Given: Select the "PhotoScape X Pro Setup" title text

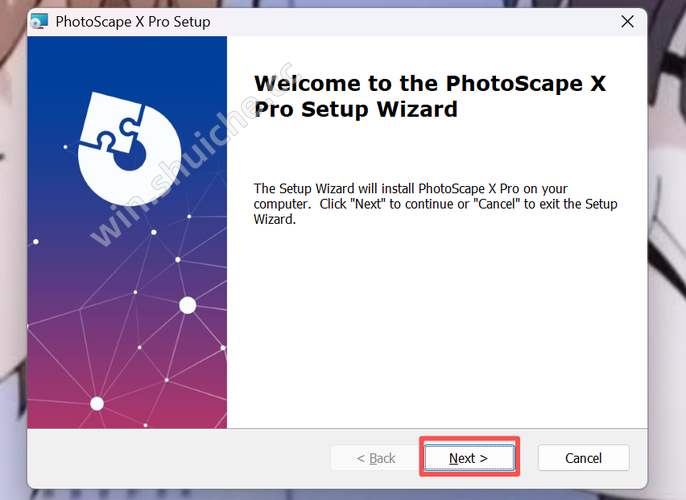Looking at the screenshot, I should click(133, 21).
